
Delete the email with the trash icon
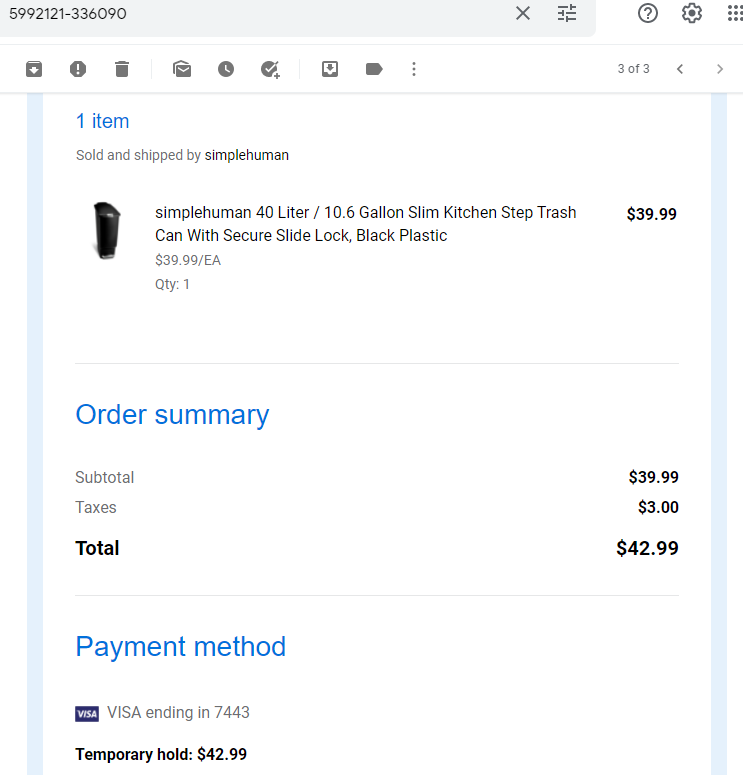(122, 69)
